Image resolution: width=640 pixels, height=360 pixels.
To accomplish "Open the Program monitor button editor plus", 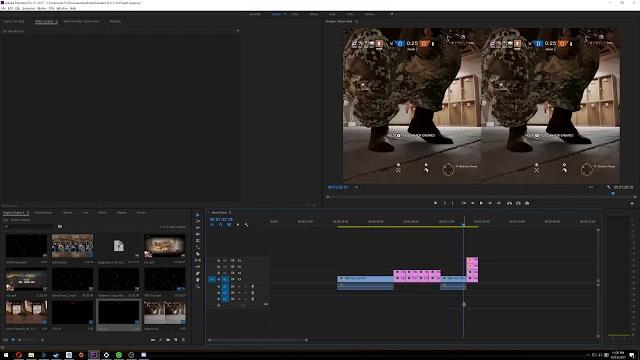I will coord(632,203).
